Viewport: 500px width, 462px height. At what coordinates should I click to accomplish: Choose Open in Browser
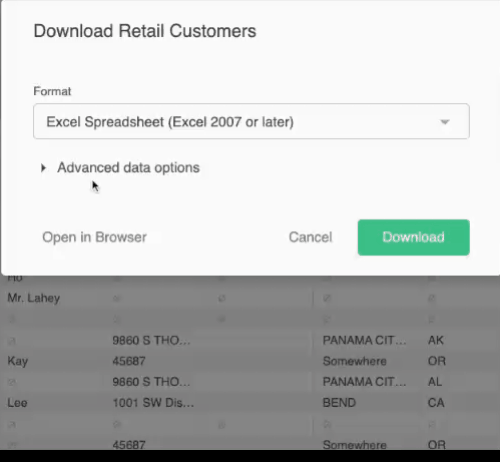pyautogui.click(x=94, y=237)
